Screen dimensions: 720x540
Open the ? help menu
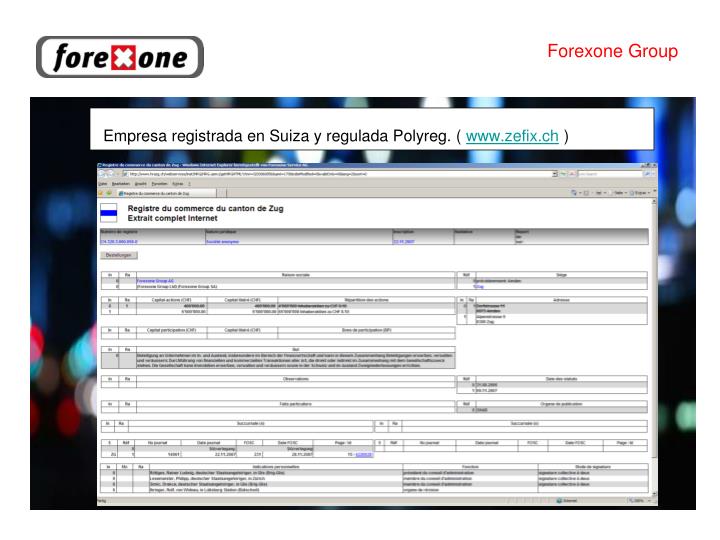pos(189,184)
